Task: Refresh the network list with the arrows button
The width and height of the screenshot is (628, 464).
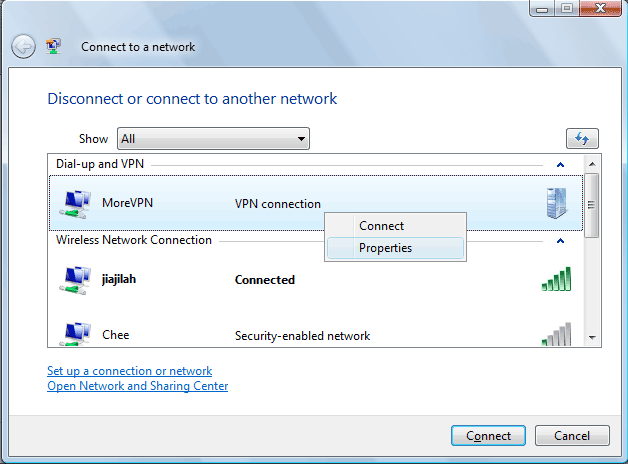Action: tap(582, 139)
